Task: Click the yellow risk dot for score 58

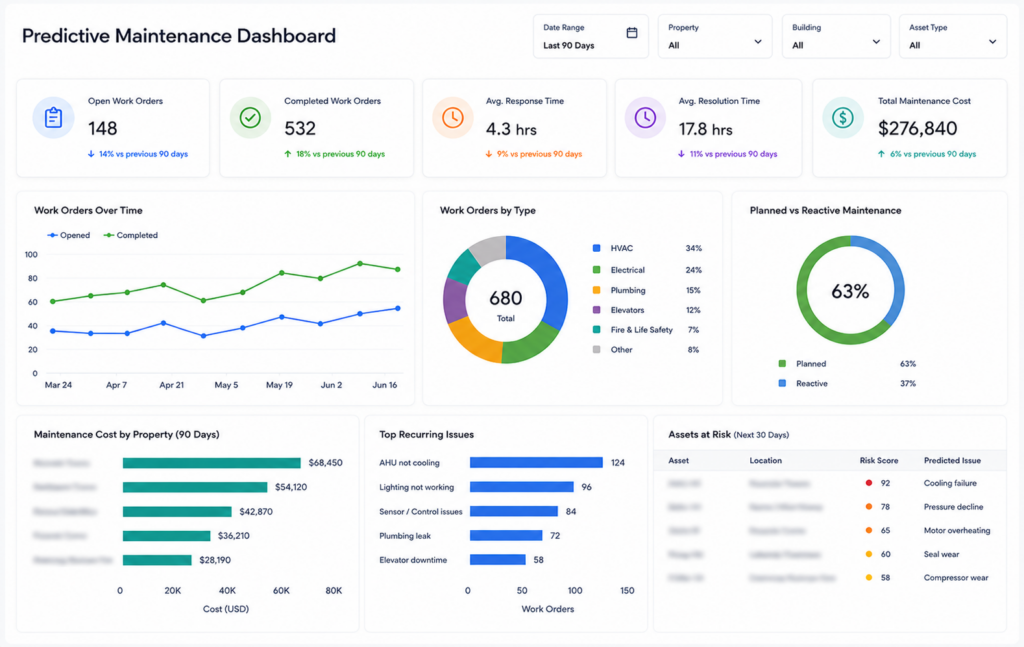Action: point(869,577)
